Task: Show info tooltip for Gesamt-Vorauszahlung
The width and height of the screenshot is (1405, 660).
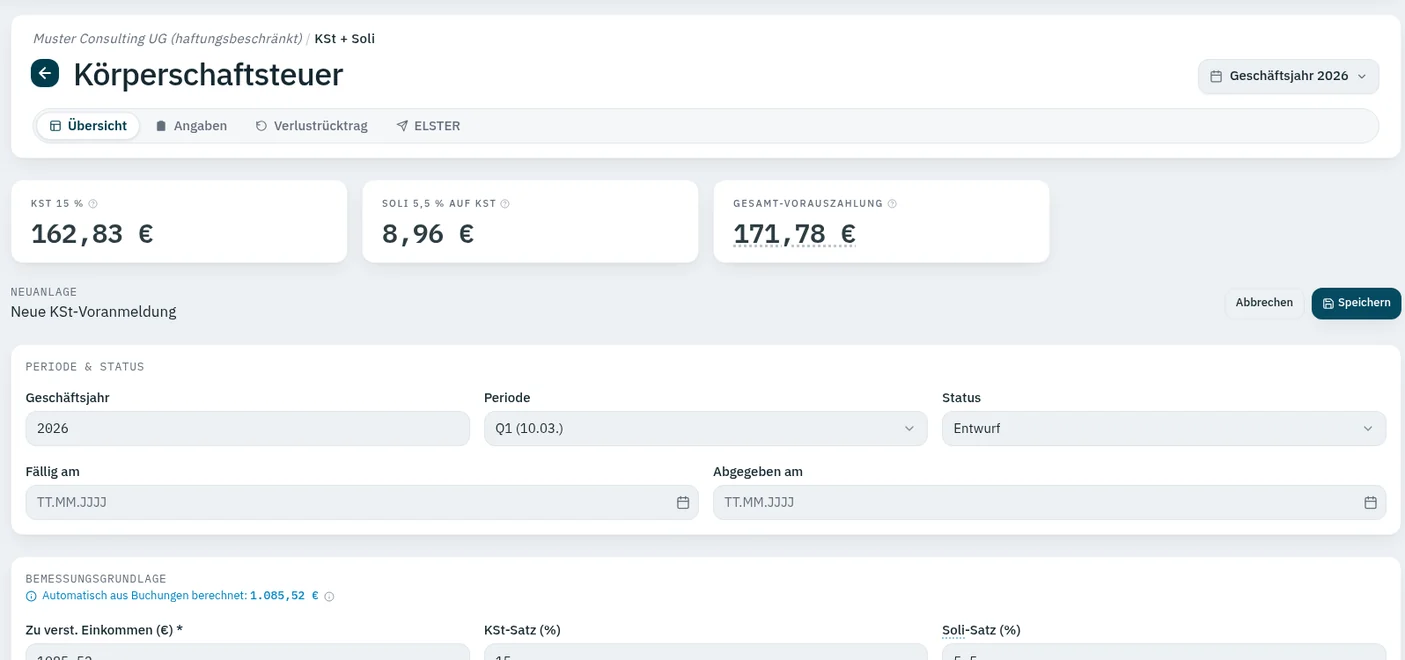Action: coord(892,204)
